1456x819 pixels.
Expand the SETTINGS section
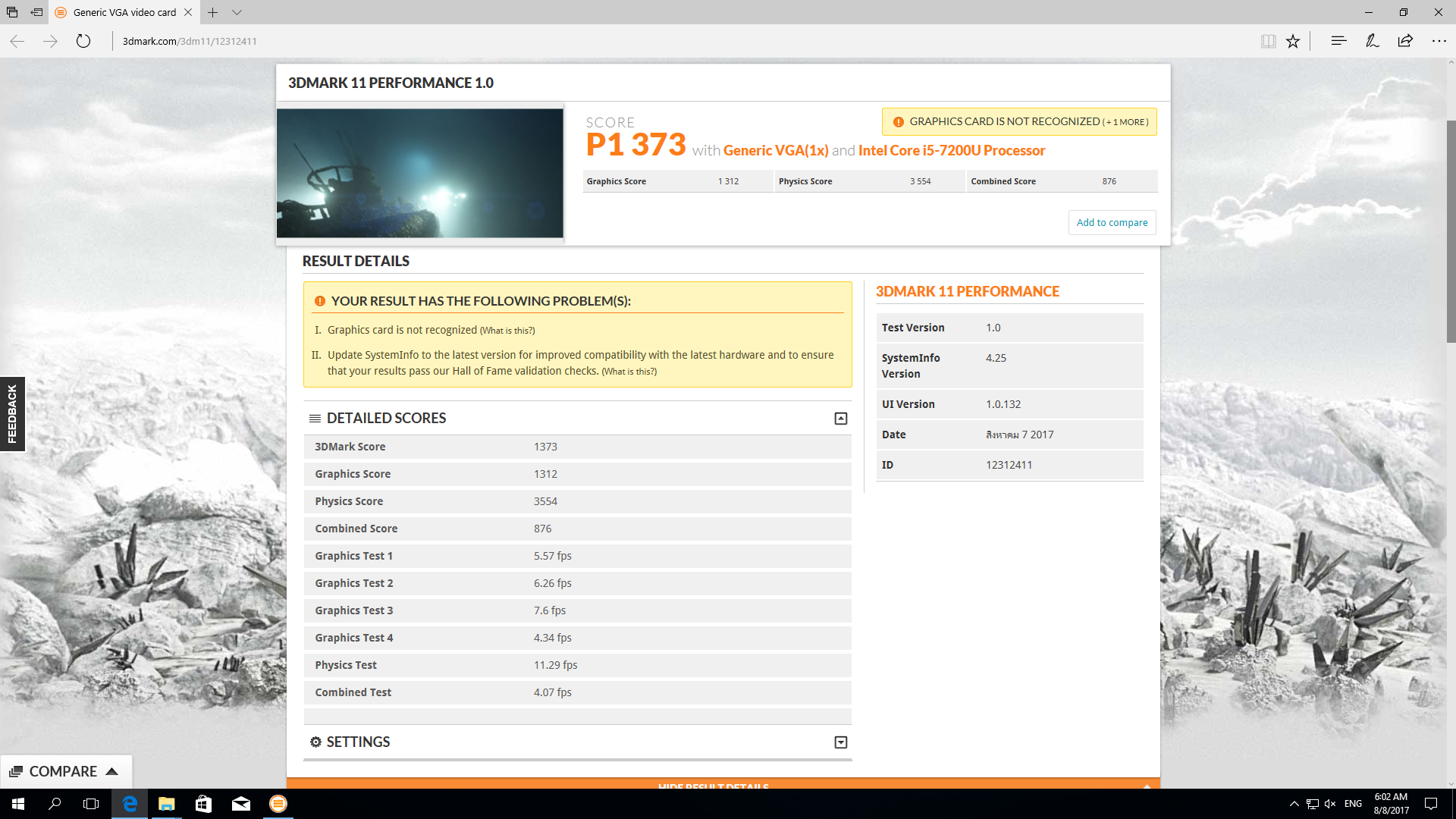pos(839,742)
